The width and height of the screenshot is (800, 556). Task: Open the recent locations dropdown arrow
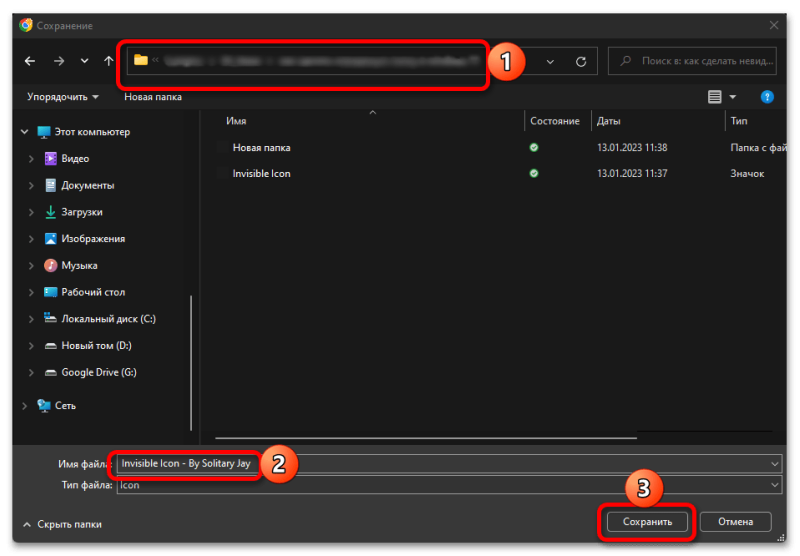coord(84,61)
